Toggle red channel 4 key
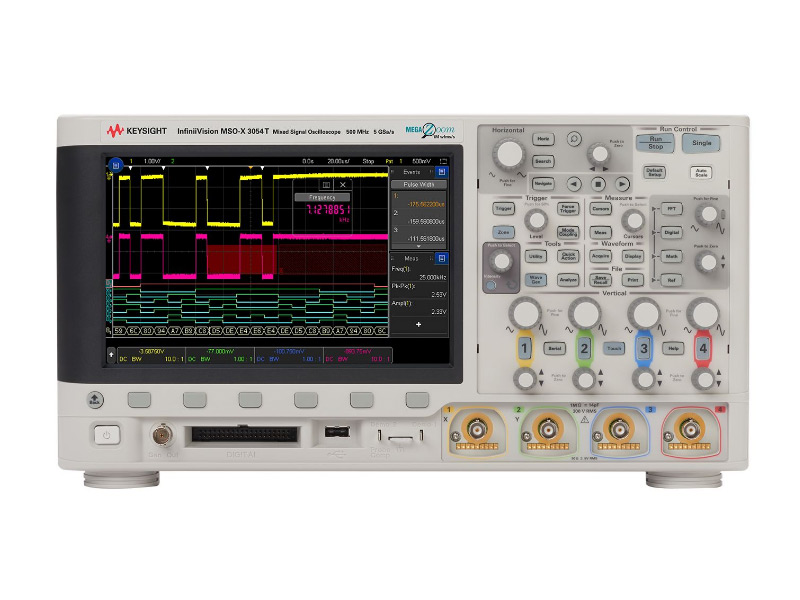Screen dimensions: 800x600 point(703,348)
